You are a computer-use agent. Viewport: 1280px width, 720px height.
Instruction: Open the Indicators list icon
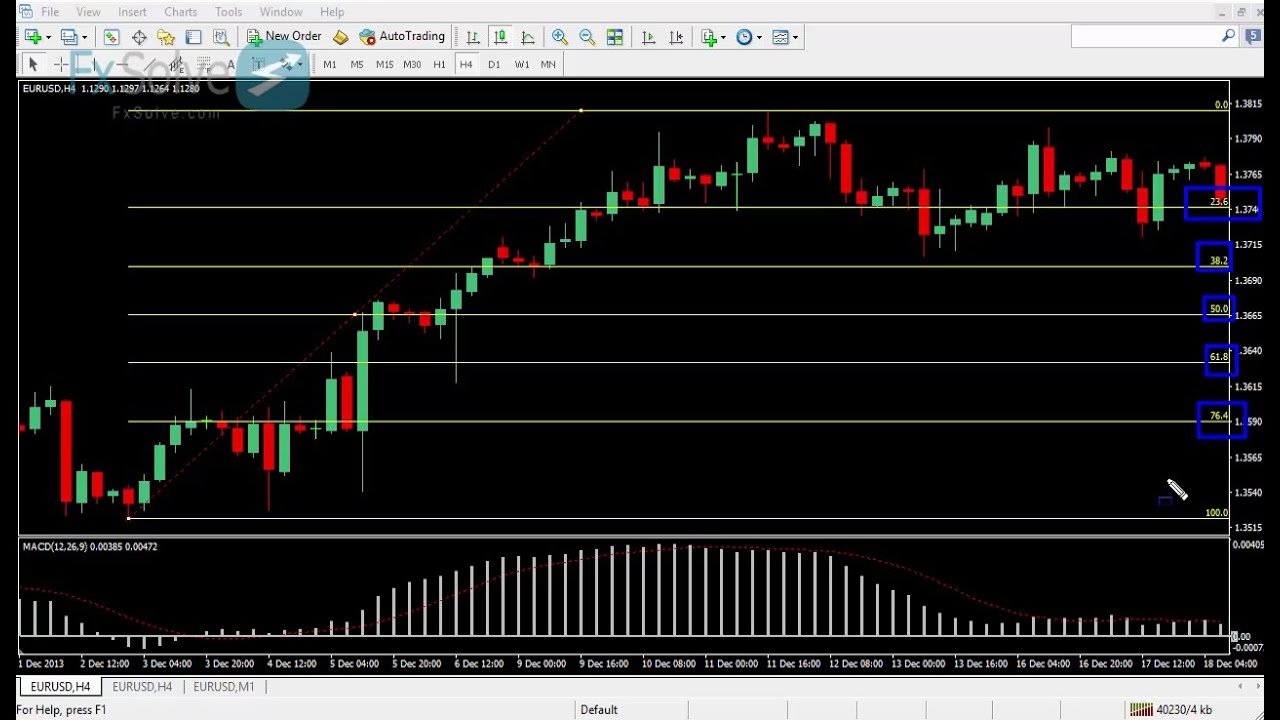[709, 37]
